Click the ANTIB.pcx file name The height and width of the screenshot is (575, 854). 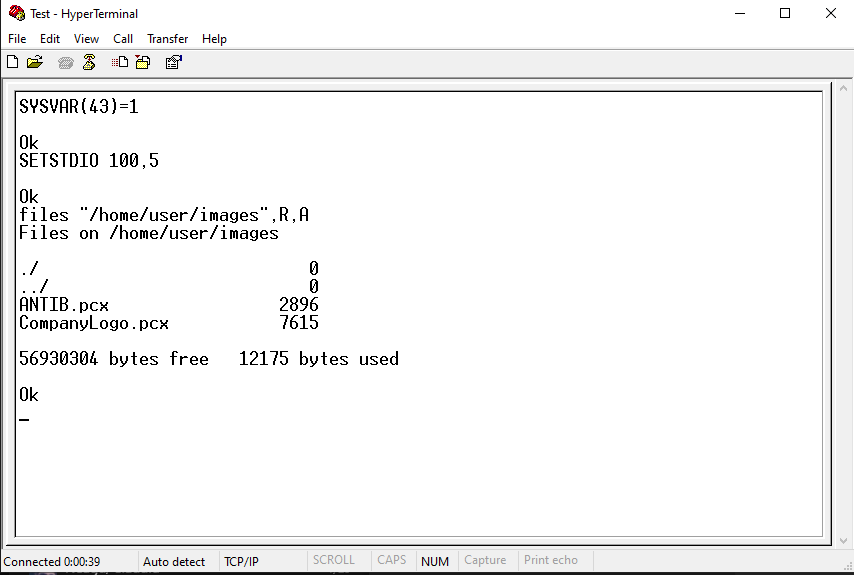coord(64,305)
